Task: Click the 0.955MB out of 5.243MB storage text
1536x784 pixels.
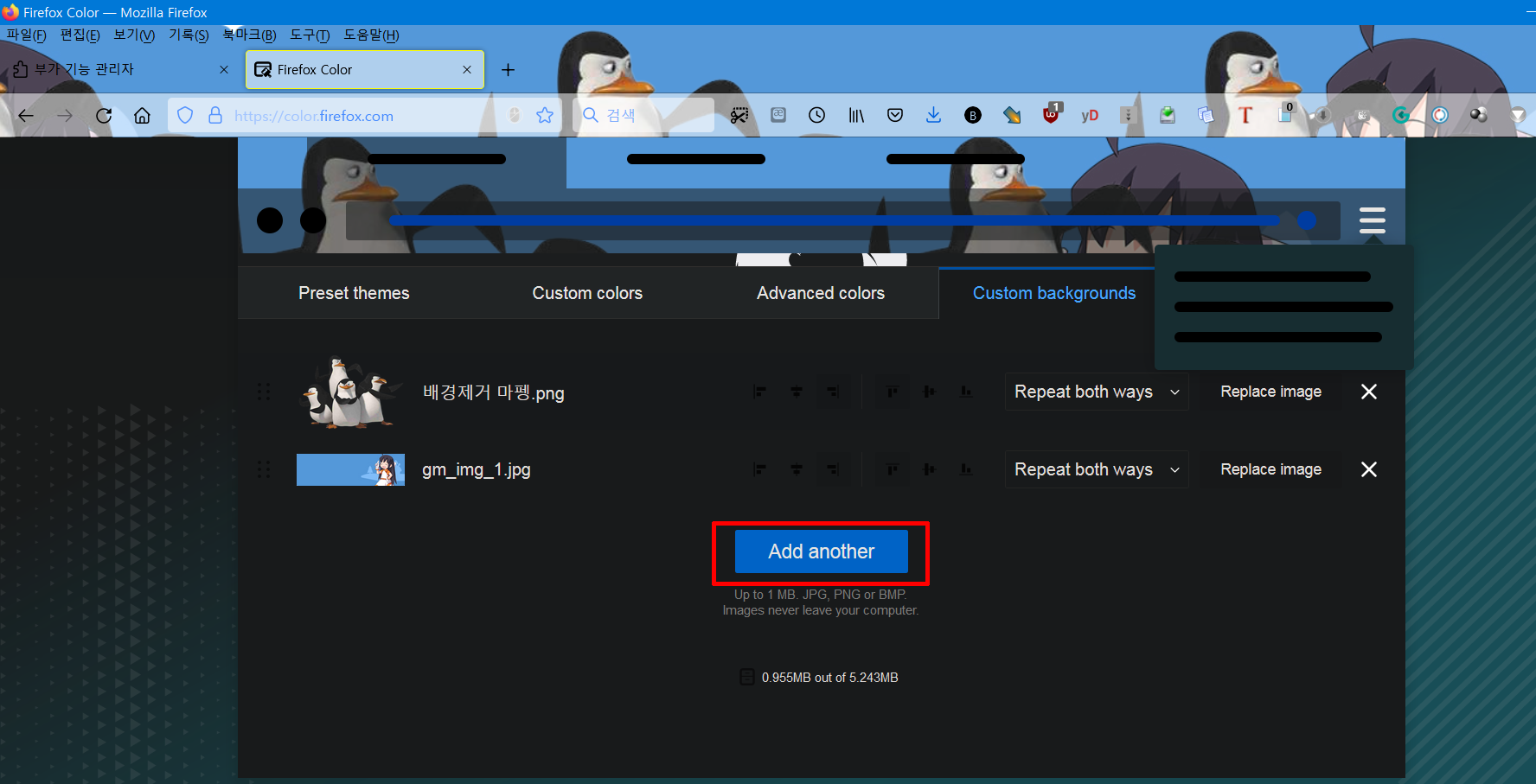Action: pos(829,678)
